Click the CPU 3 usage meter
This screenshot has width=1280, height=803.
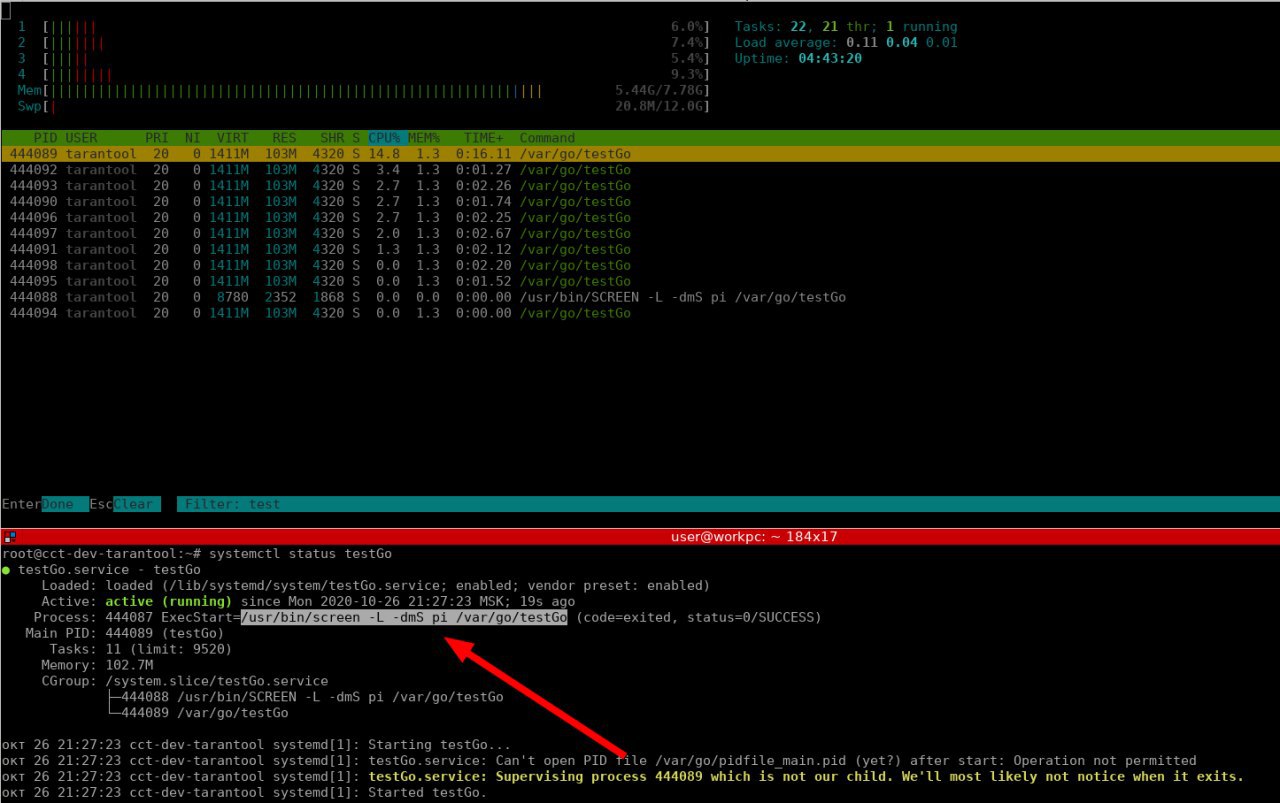pos(364,59)
